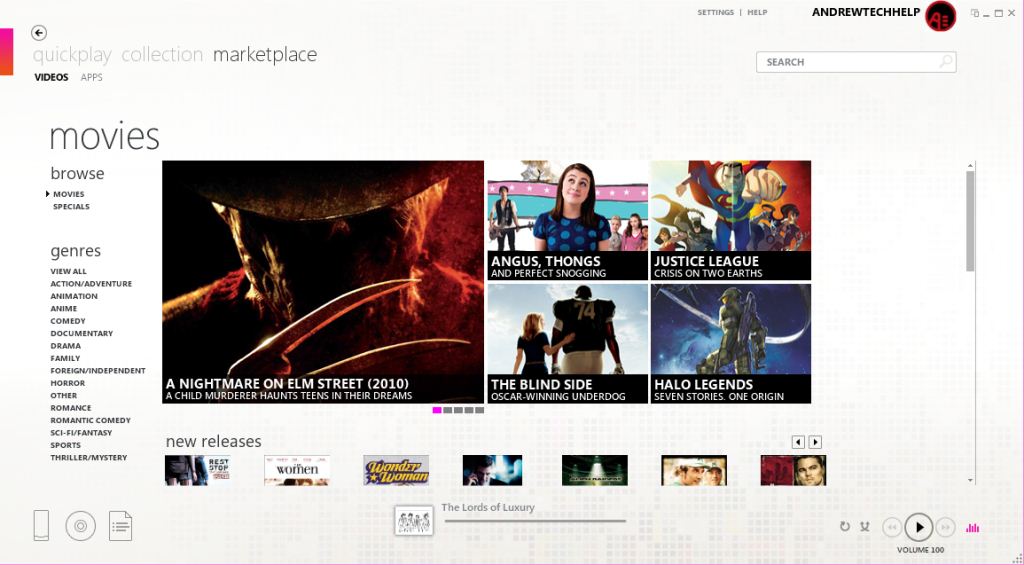Click the playback progress bar
This screenshot has width=1024, height=565.
click(535, 521)
